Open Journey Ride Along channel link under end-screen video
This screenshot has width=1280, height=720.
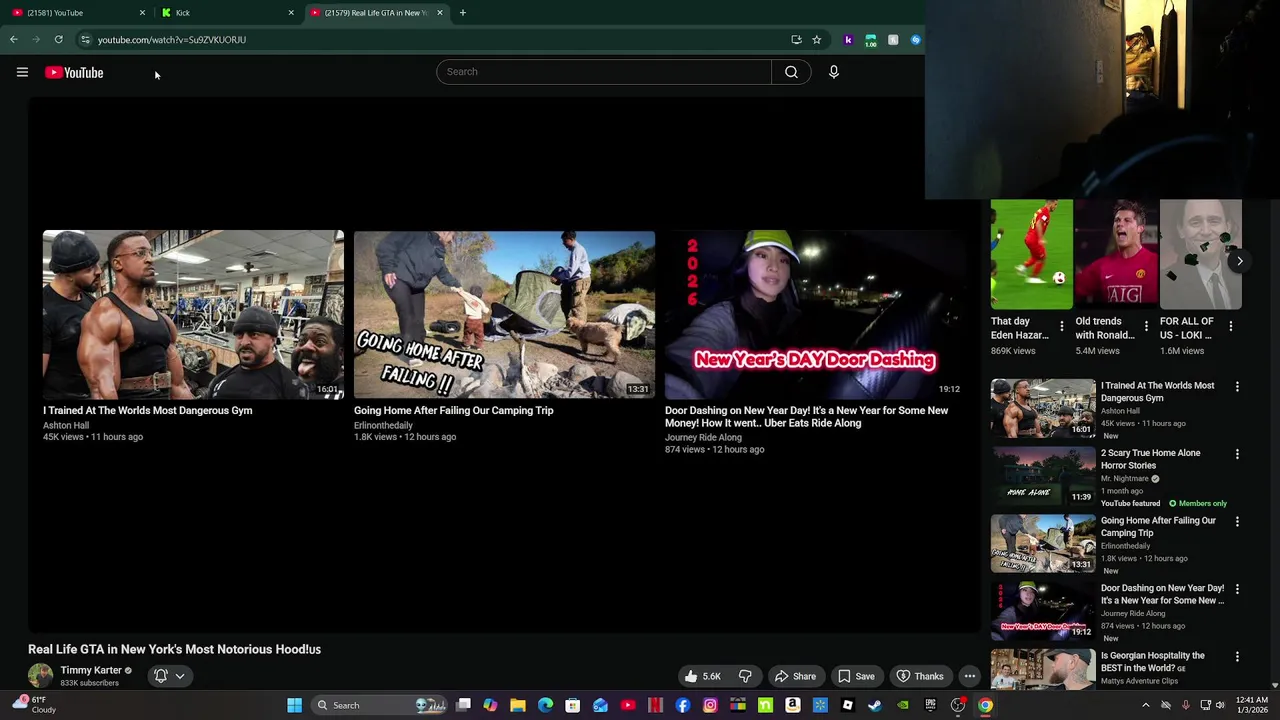[x=703, y=437]
